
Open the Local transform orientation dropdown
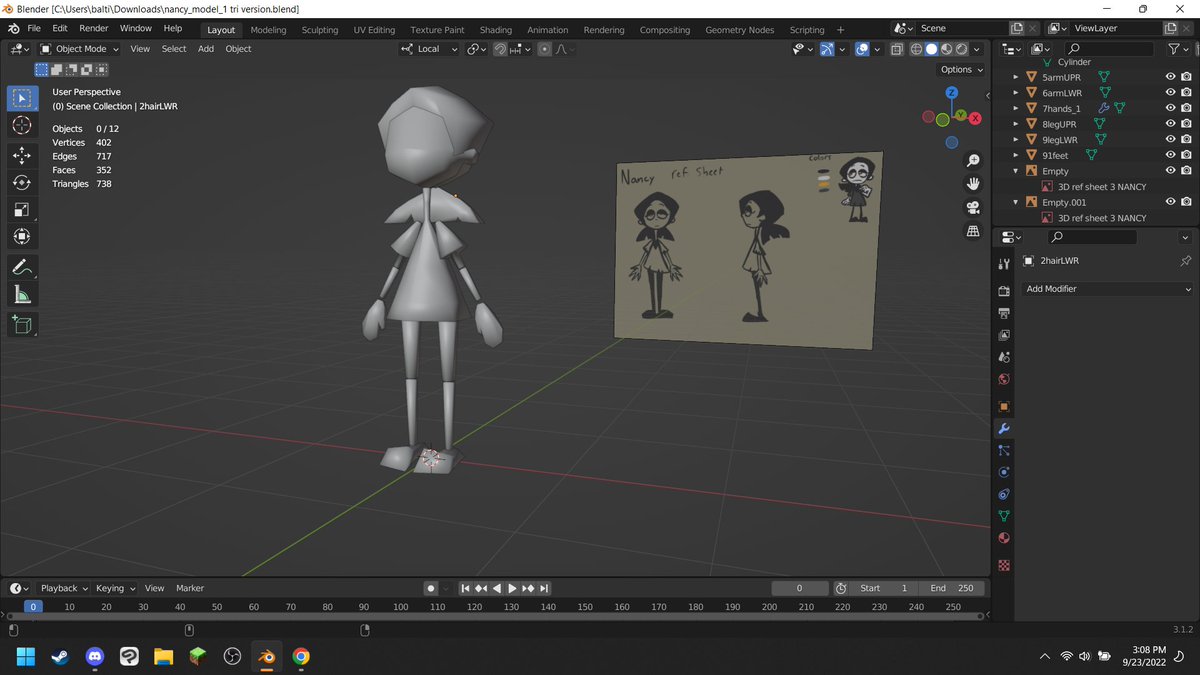429,49
